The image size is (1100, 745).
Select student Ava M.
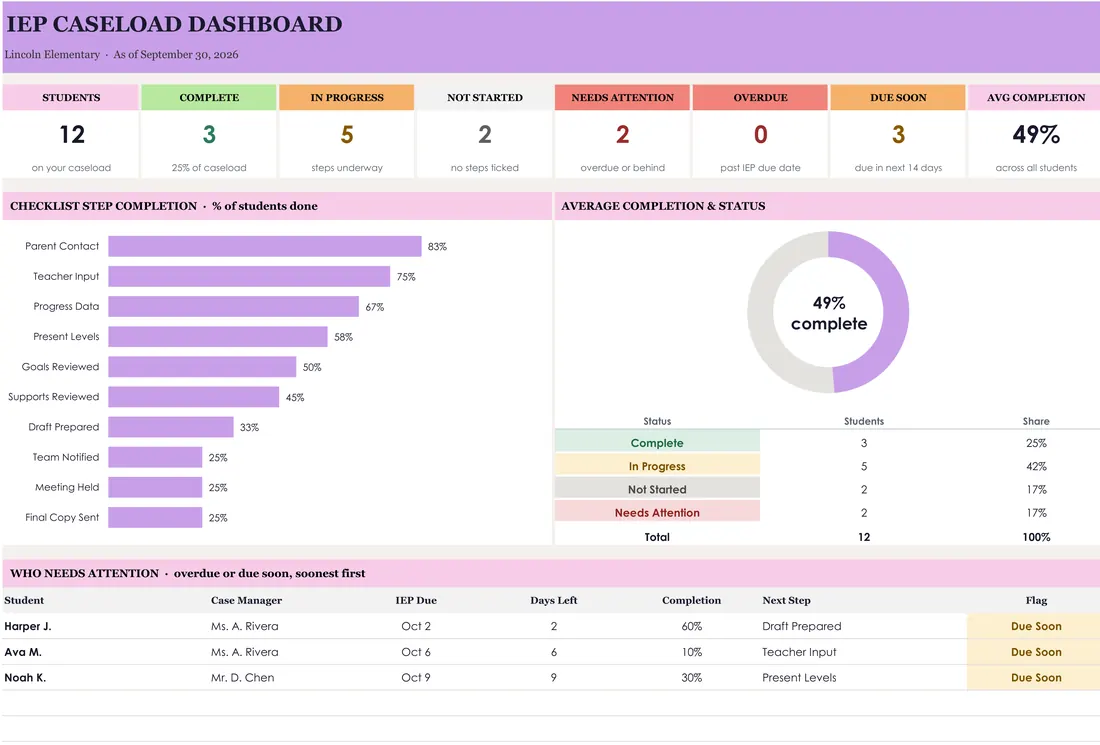[x=22, y=652]
